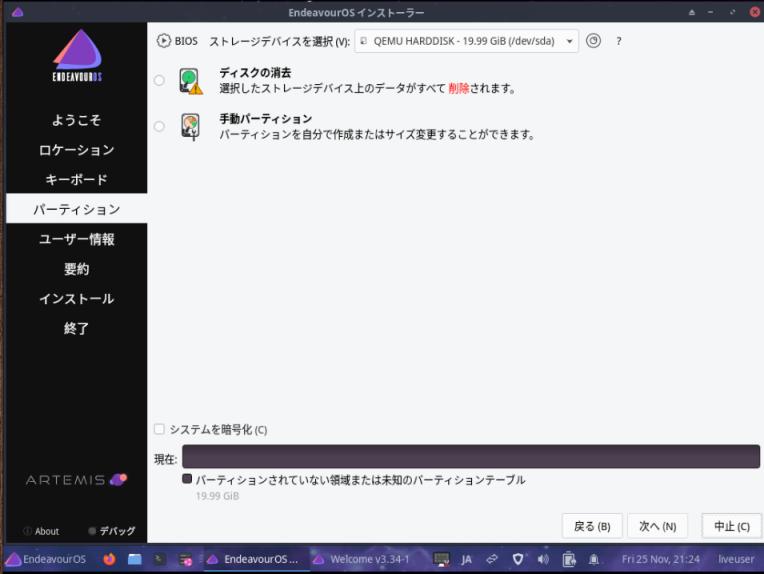The height and width of the screenshot is (574, 764).
Task: Open the About link in sidebar
Action: pos(47,531)
